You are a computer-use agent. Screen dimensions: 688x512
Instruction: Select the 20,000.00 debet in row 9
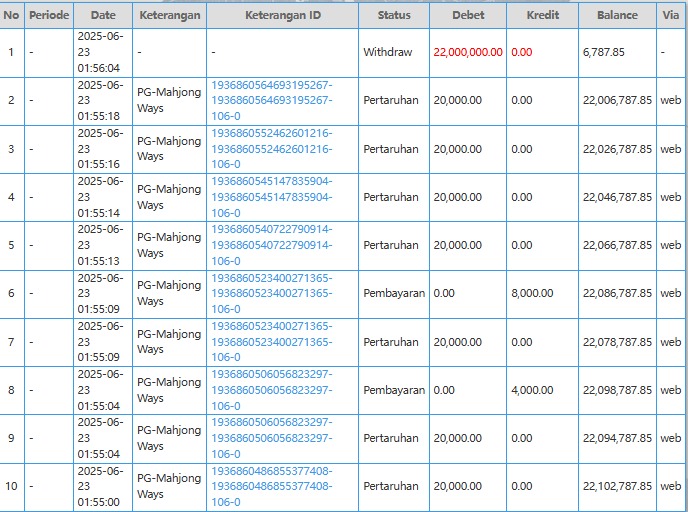click(x=458, y=438)
